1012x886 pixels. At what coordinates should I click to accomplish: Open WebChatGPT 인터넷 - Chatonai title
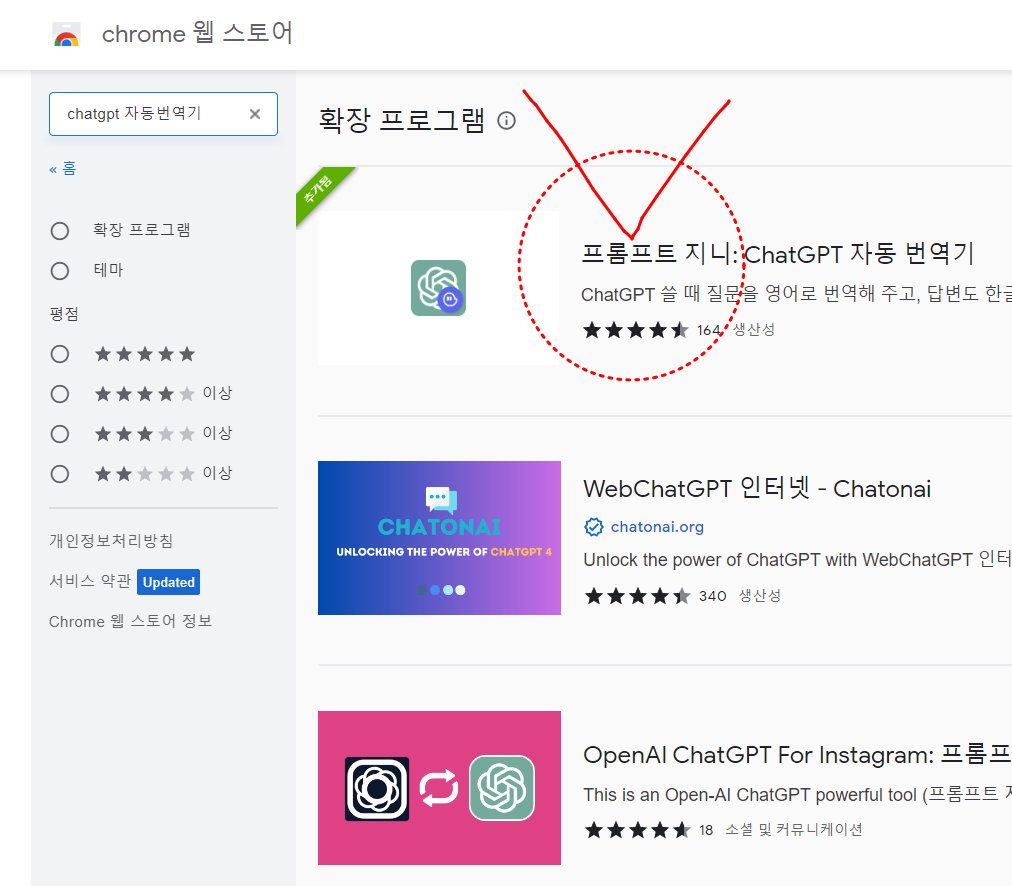757,488
